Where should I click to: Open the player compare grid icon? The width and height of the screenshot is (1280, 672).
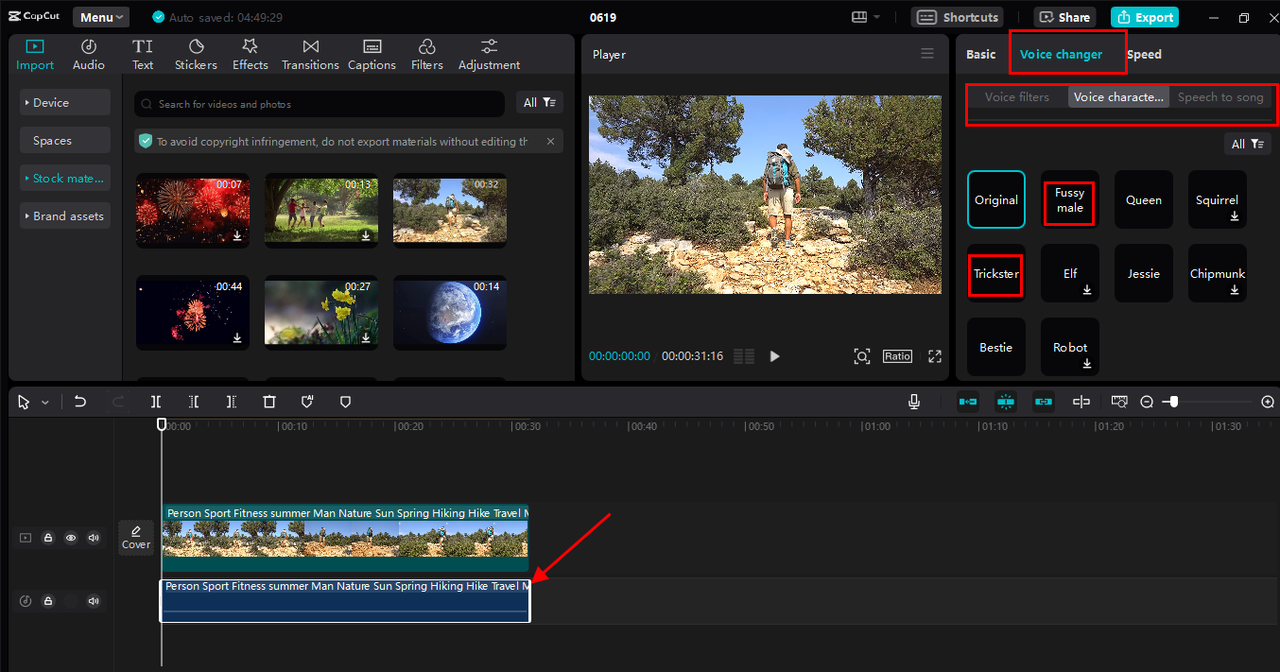[x=744, y=356]
